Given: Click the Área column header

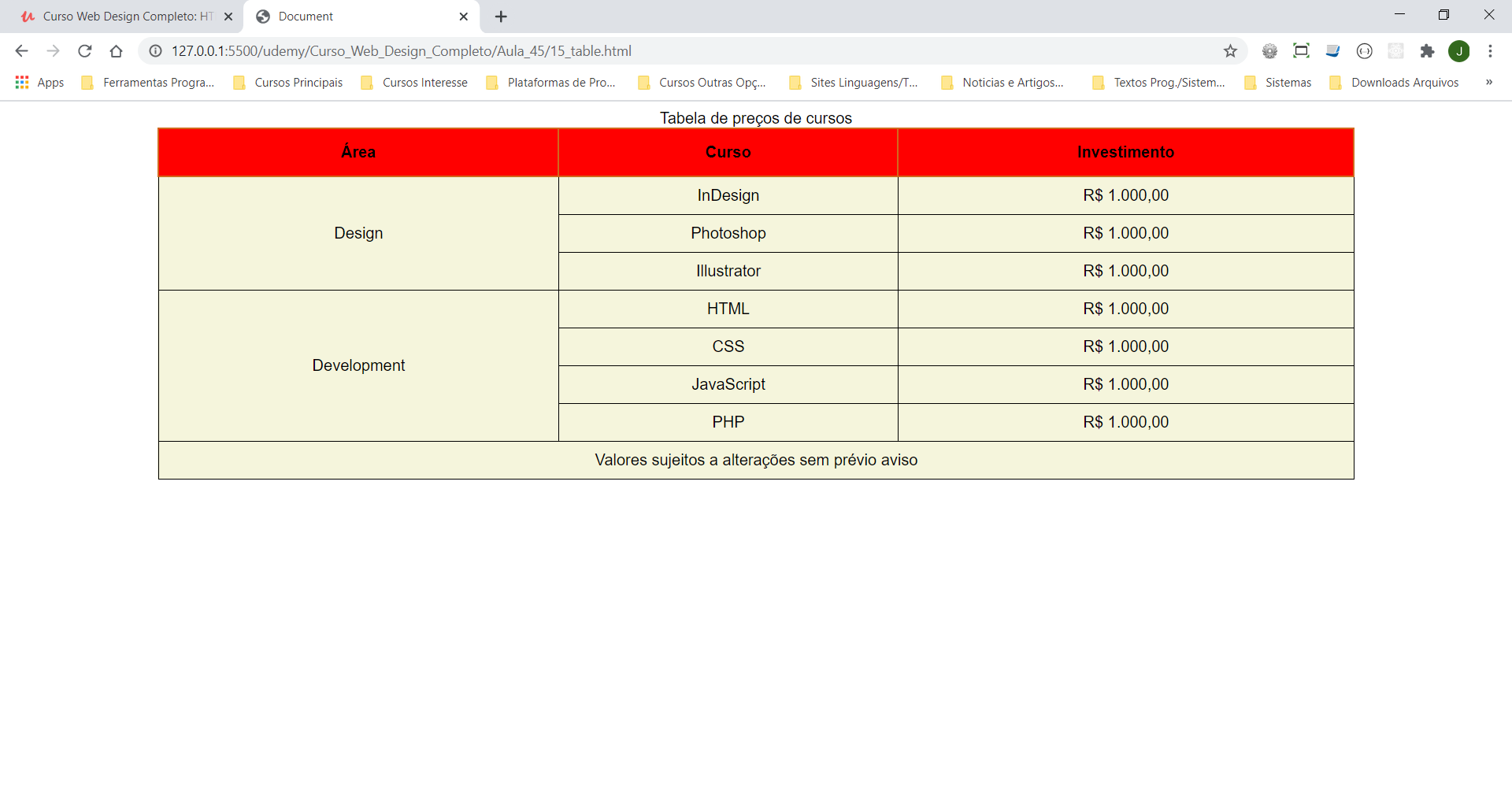Looking at the screenshot, I should pos(358,152).
